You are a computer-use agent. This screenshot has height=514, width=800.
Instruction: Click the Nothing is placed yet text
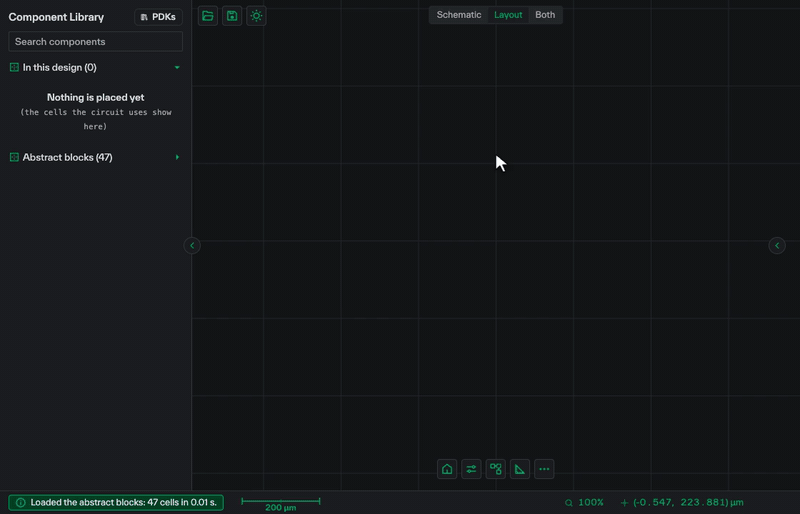coord(95,97)
